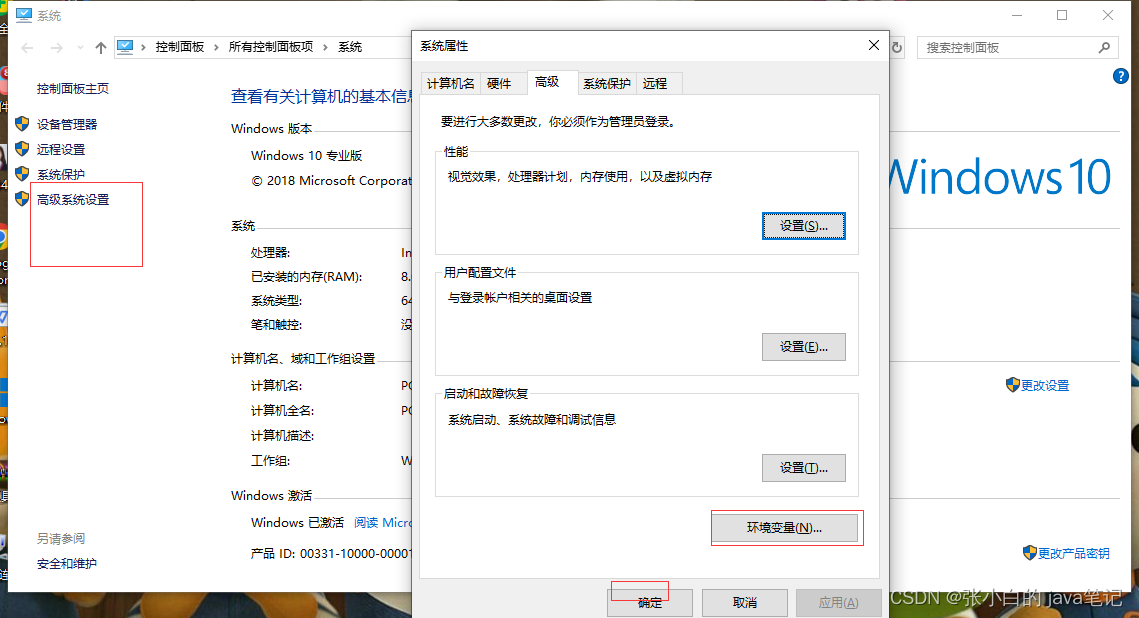Viewport: 1139px width, 618px height.
Task: Click '计算机全名:' label
Action: tap(283, 410)
